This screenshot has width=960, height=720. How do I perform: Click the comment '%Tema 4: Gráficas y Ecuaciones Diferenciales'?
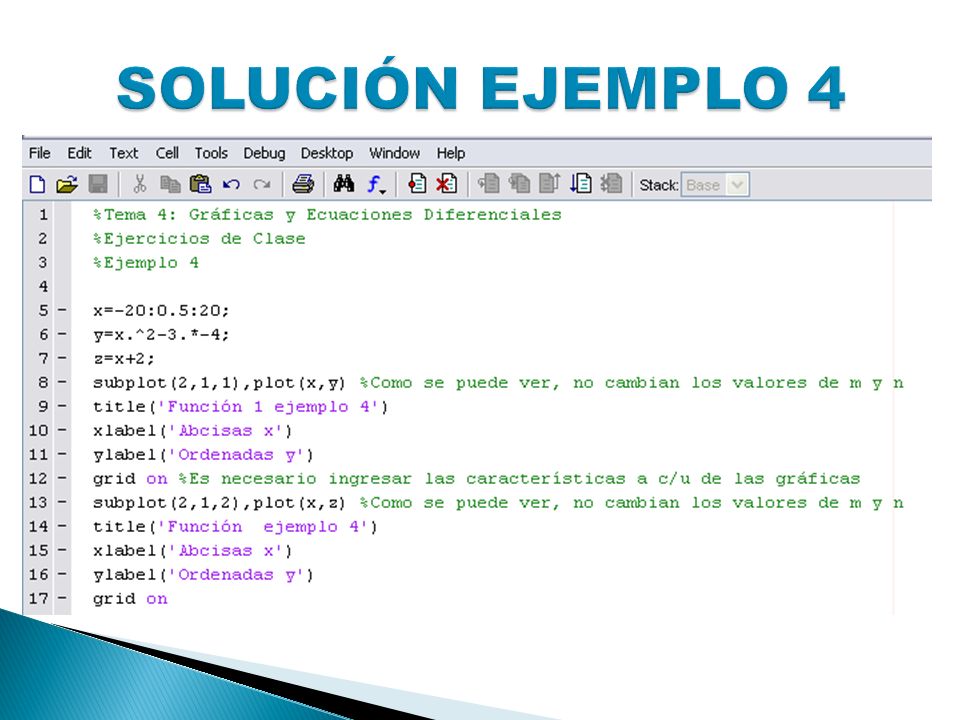pos(327,215)
